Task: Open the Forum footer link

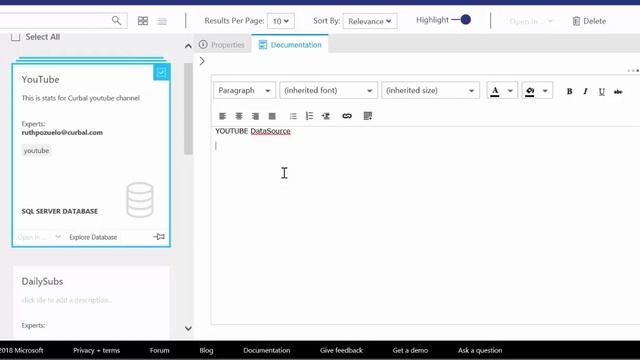Action: point(159,350)
